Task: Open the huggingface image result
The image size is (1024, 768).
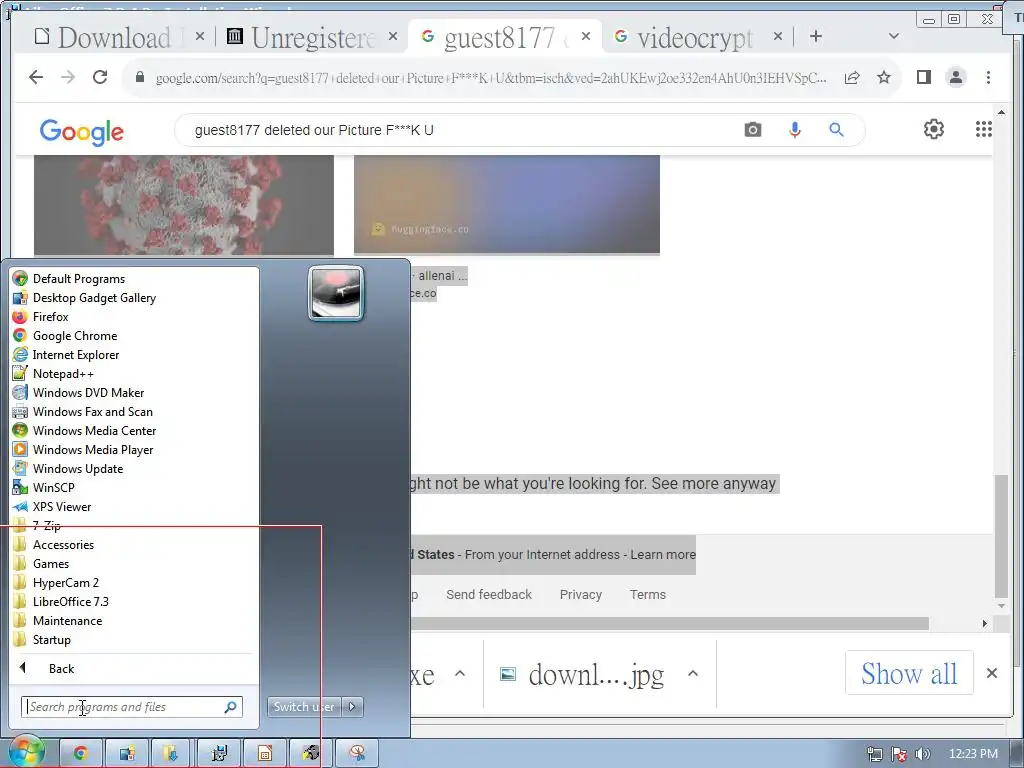Action: point(507,204)
